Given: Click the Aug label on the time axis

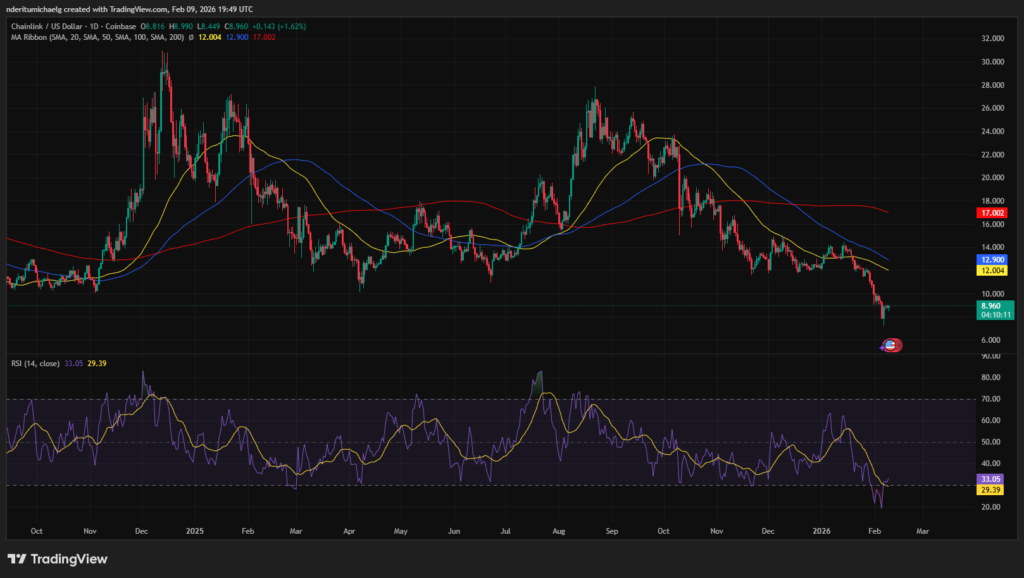Looking at the screenshot, I should 559,532.
